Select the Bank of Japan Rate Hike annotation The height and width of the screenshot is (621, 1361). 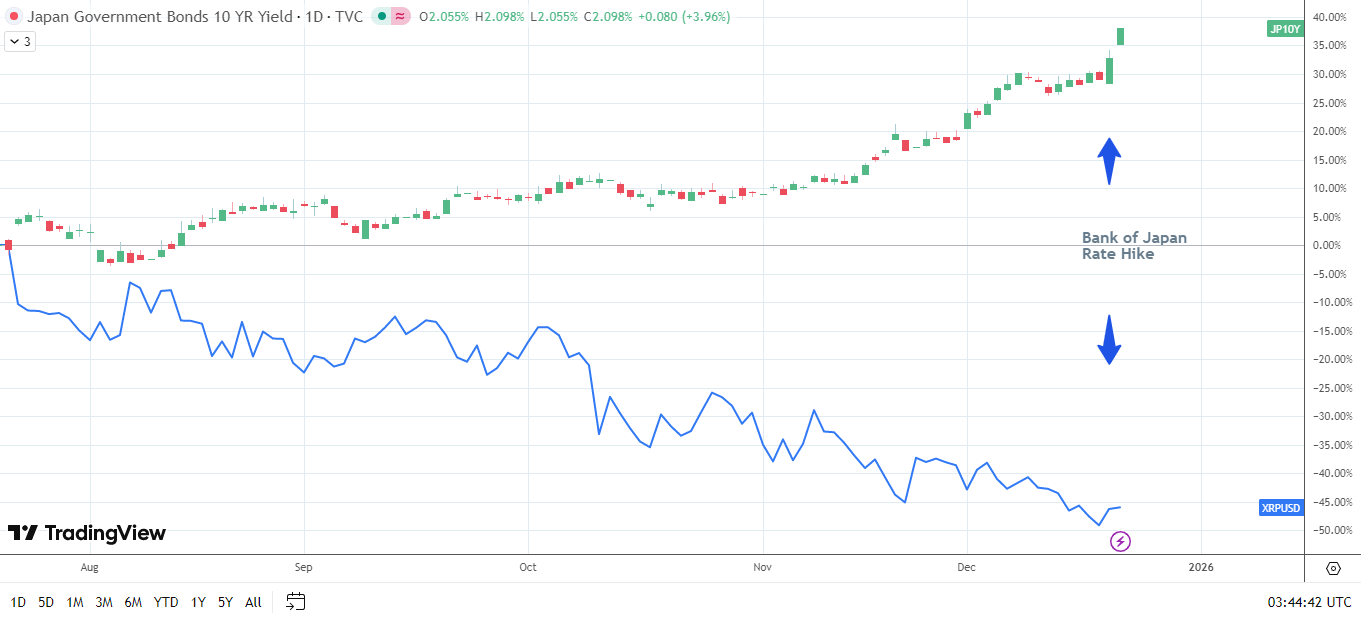1134,246
